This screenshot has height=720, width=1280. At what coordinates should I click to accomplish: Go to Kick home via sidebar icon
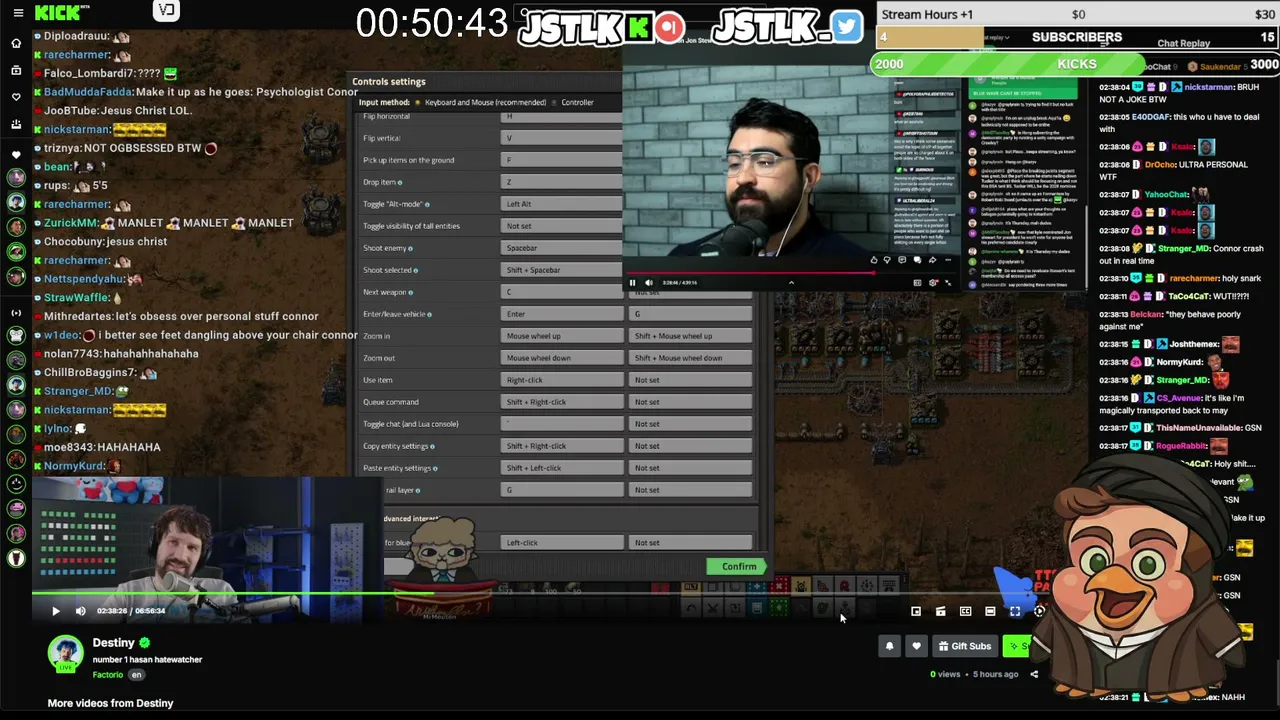click(x=16, y=43)
